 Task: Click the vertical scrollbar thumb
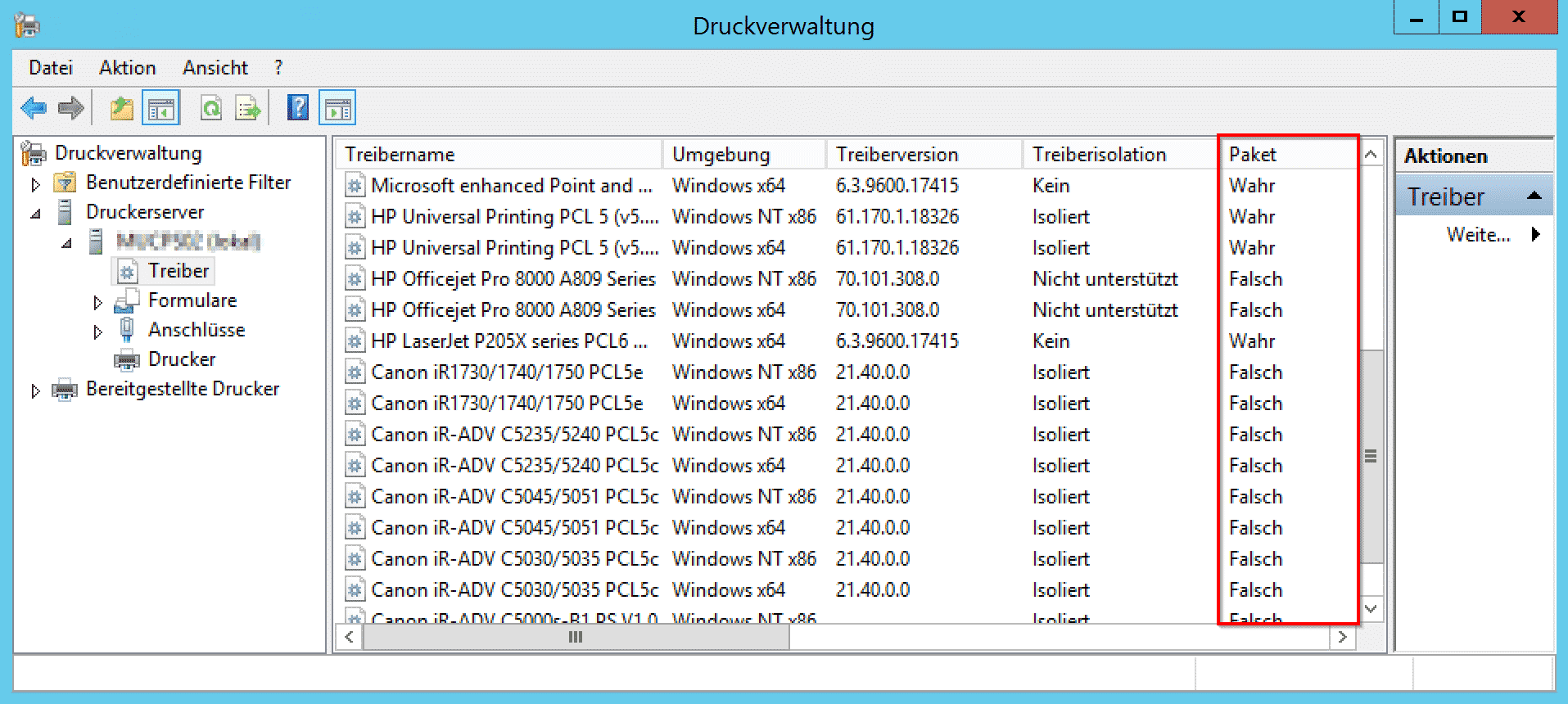[1371, 456]
